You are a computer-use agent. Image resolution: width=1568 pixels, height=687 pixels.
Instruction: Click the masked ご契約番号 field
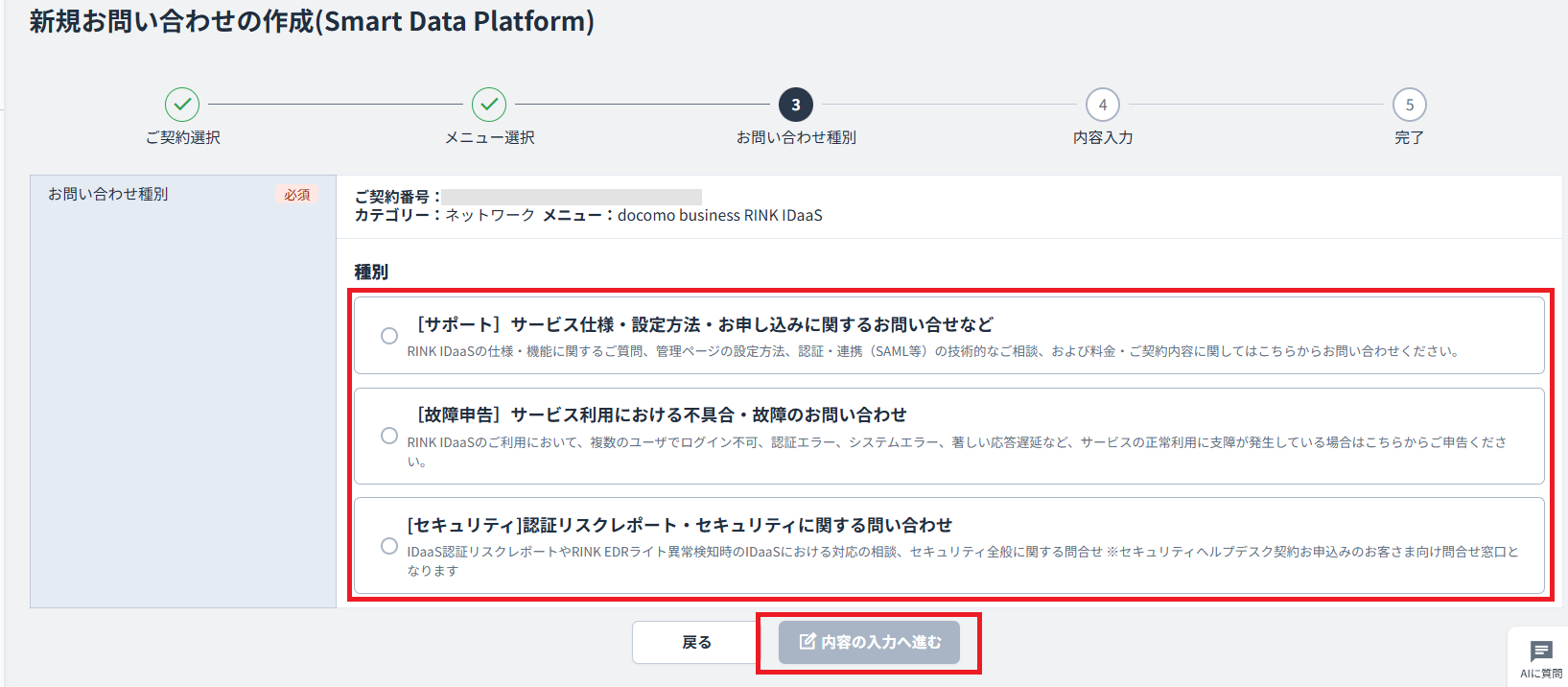click(572, 197)
